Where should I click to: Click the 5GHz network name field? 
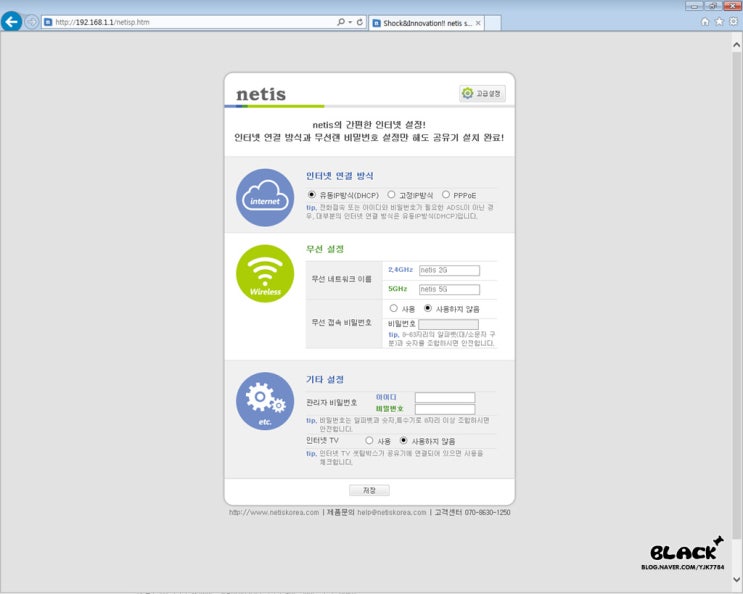click(449, 289)
